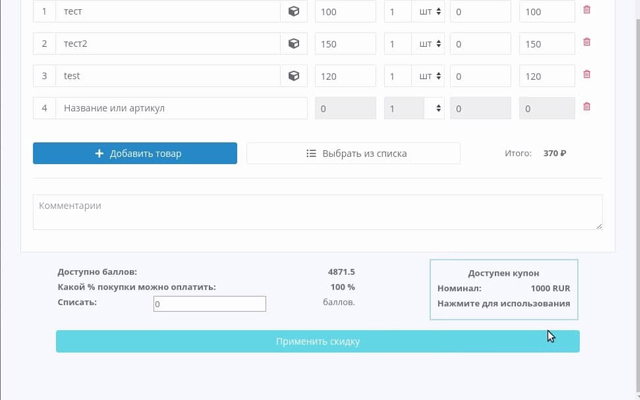Click the Итого amount 370 ₽
This screenshot has width=640, height=400.
pos(554,153)
